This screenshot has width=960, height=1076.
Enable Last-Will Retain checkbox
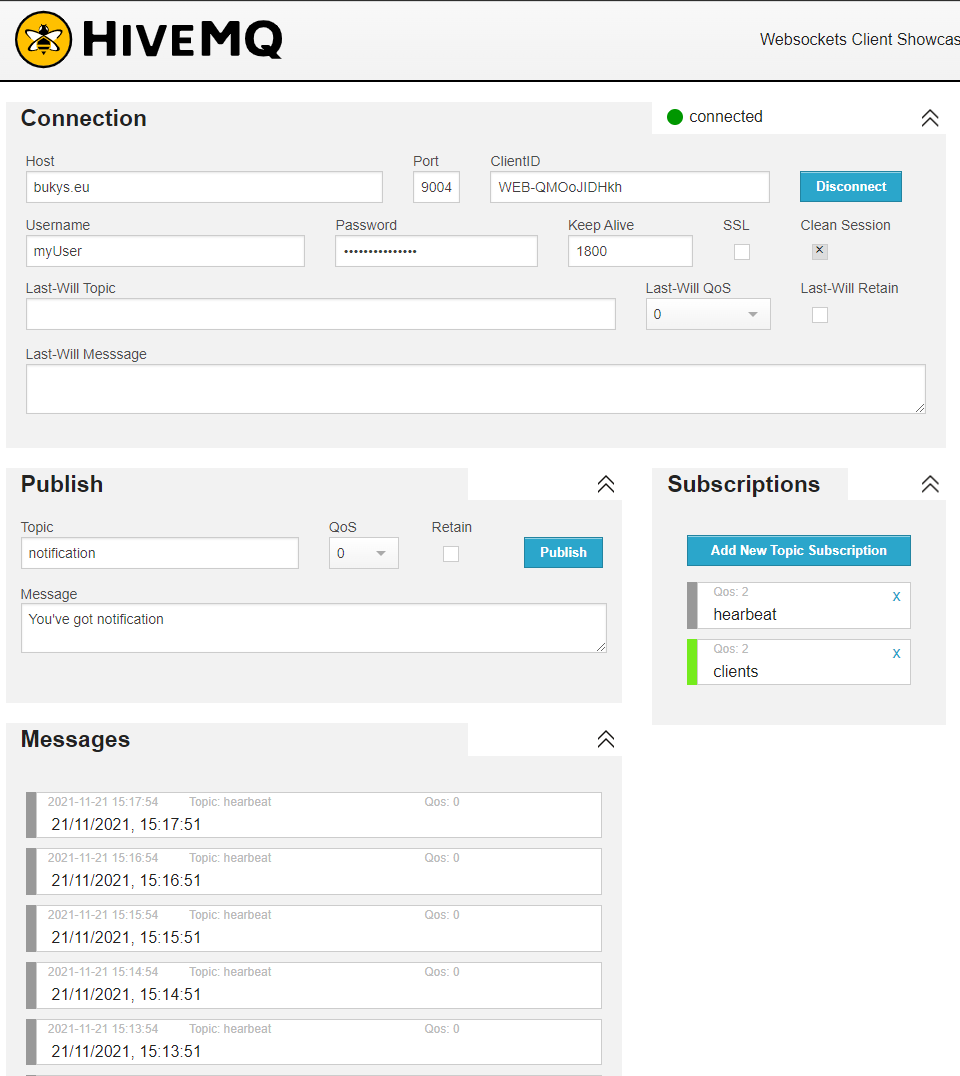click(819, 315)
